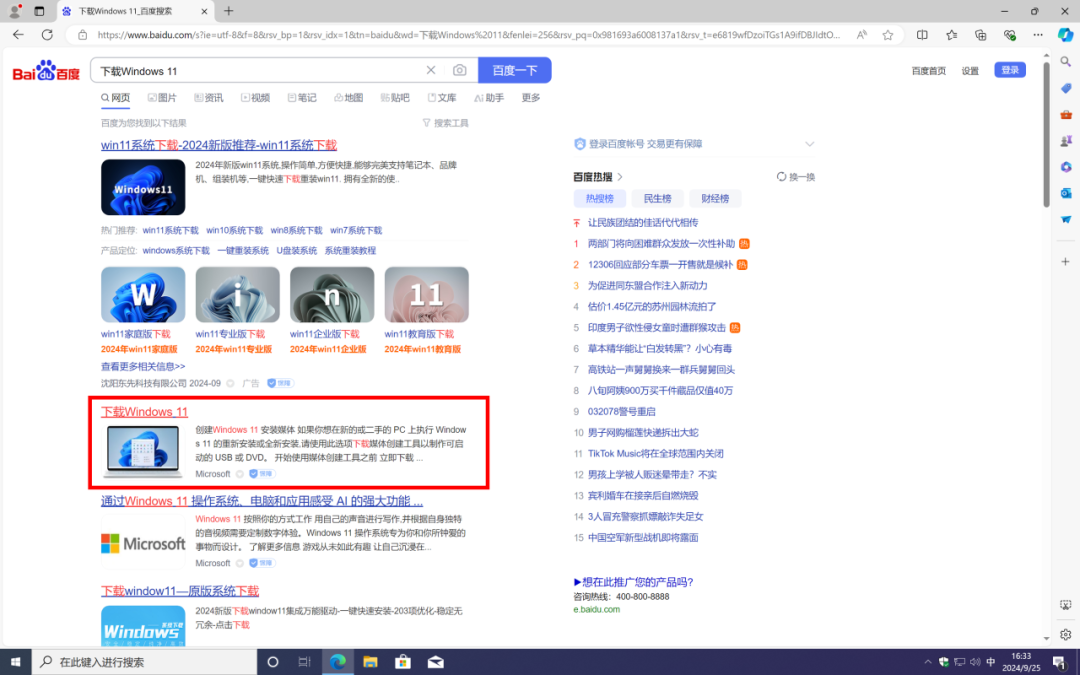The height and width of the screenshot is (675, 1080).
Task: Open the collections icon in the toolbar
Action: point(980,34)
